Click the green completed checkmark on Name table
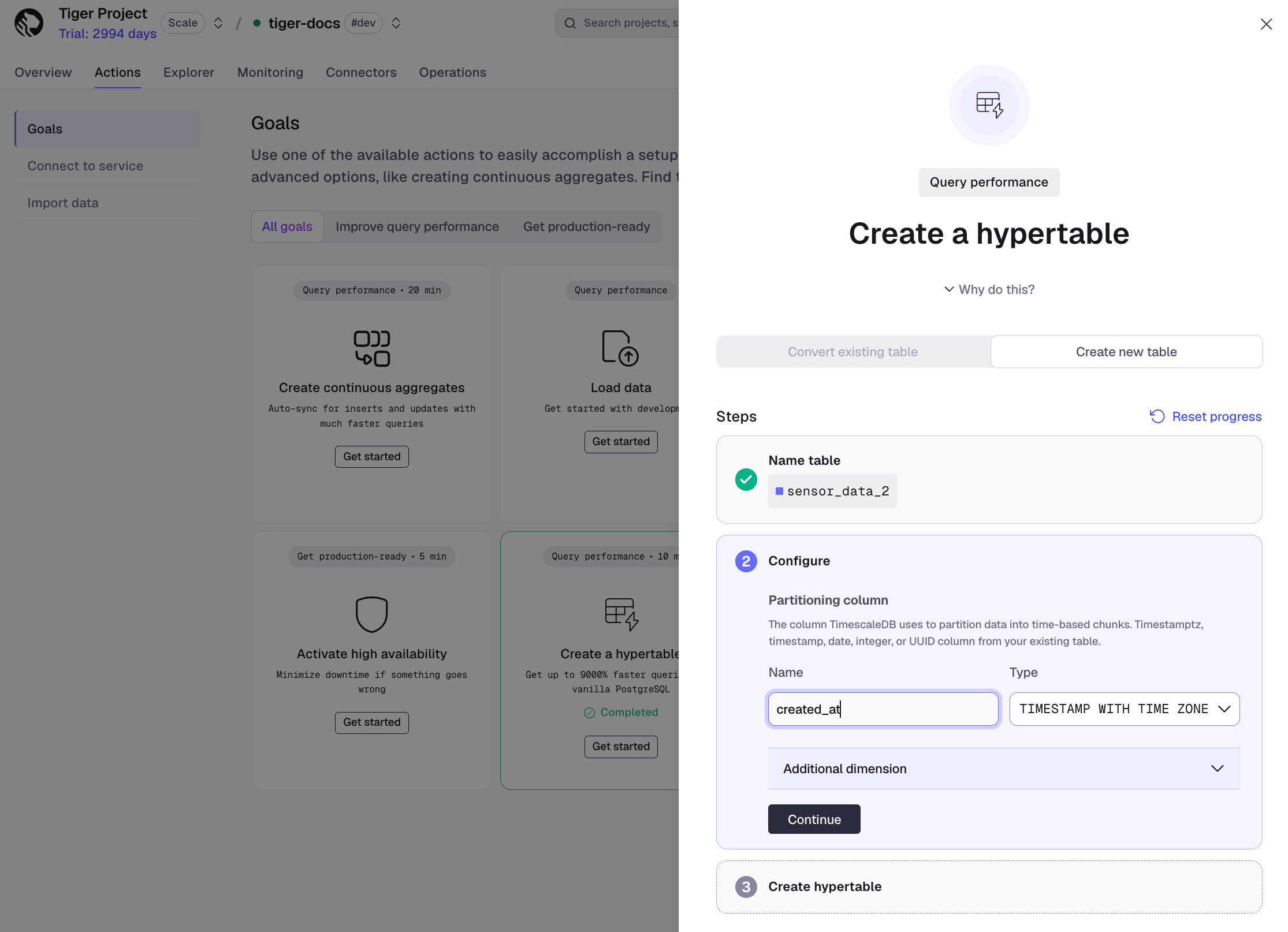Screen dimensions: 1288x932 tap(746, 479)
